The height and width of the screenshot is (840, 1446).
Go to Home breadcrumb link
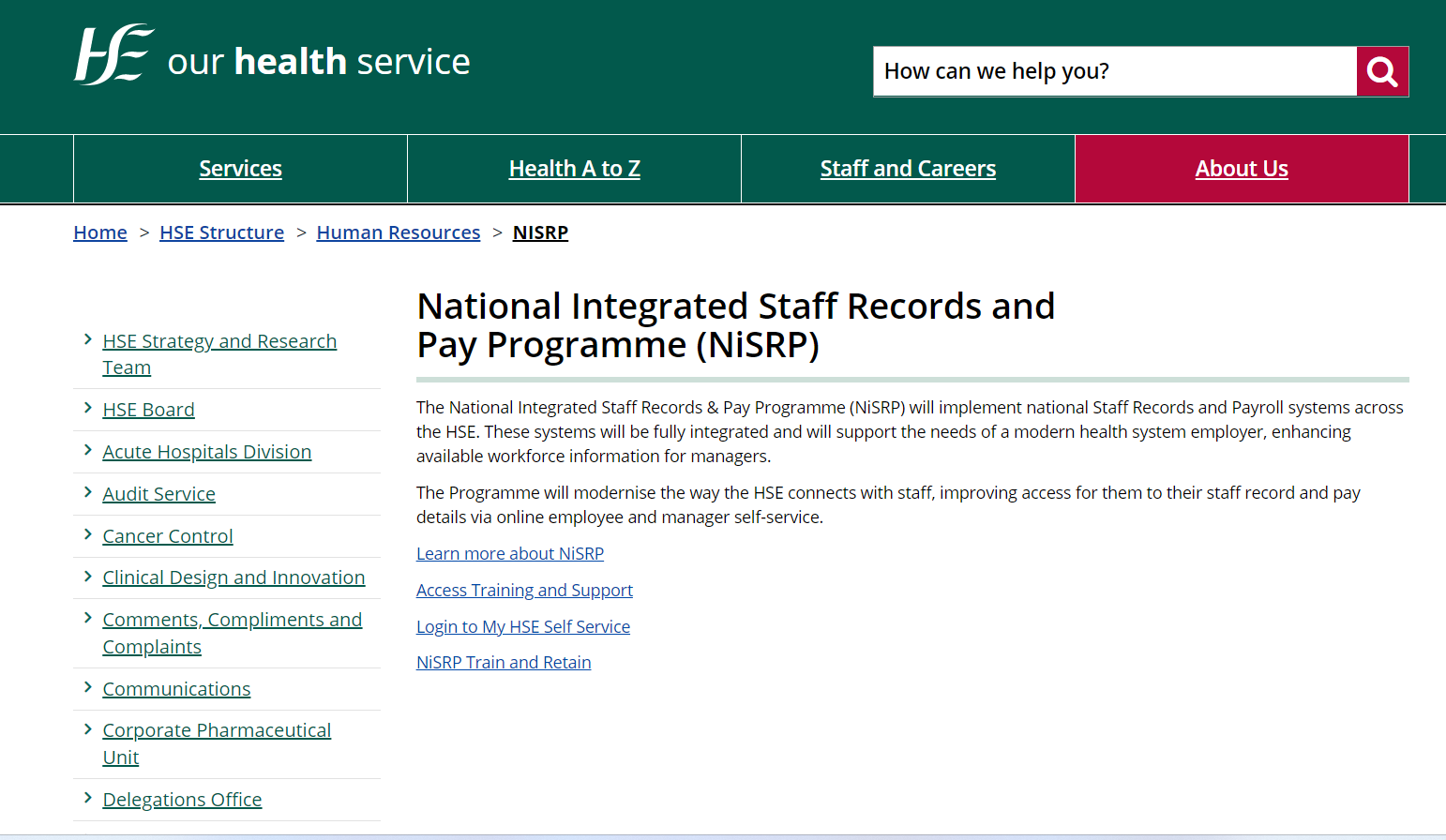tap(100, 232)
